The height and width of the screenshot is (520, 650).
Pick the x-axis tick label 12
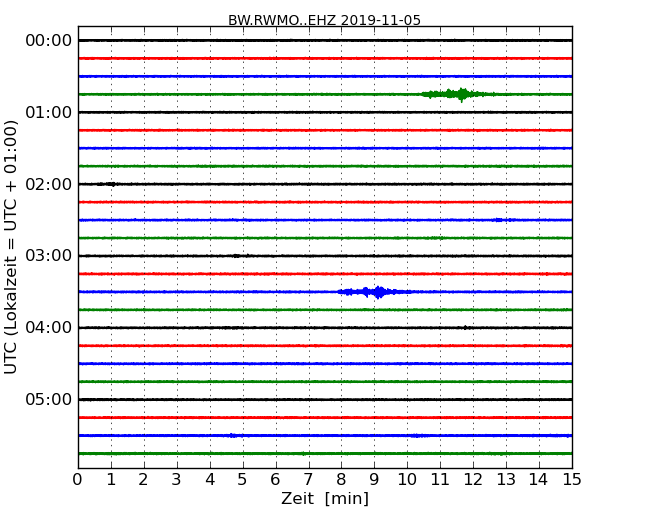coord(473,479)
